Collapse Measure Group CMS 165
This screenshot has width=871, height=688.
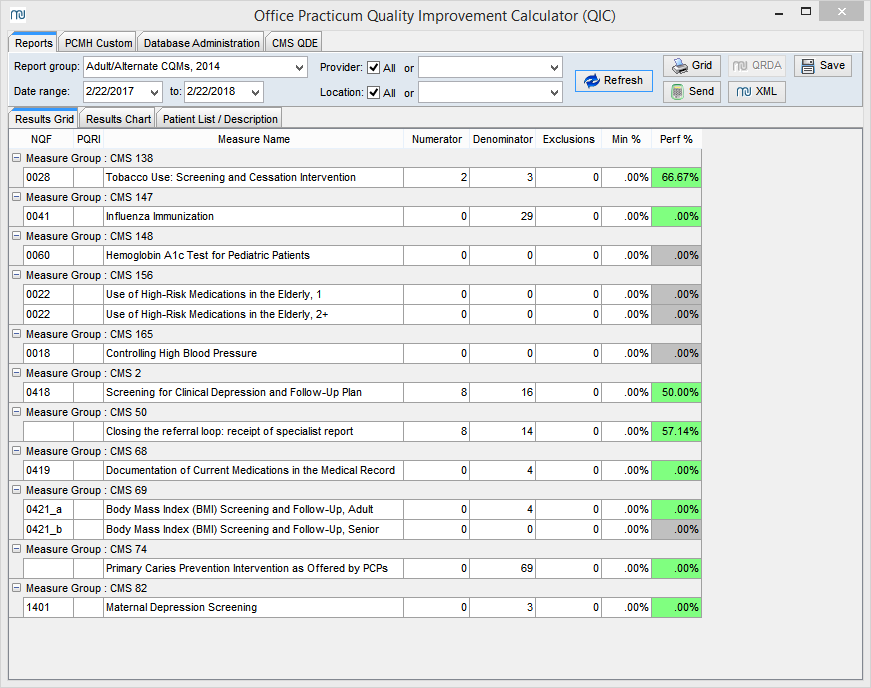tap(17, 334)
